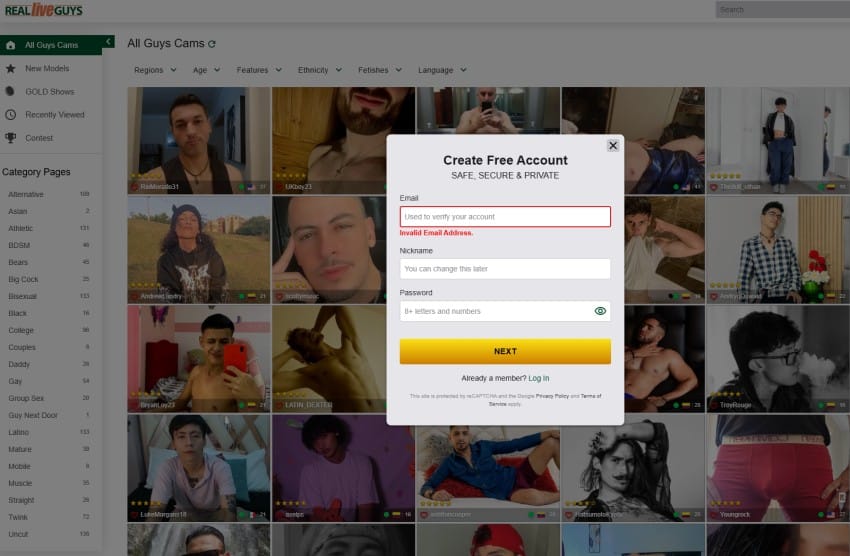Viewport: 850px width, 556px height.
Task: Select the Mature category
Action: (20, 449)
